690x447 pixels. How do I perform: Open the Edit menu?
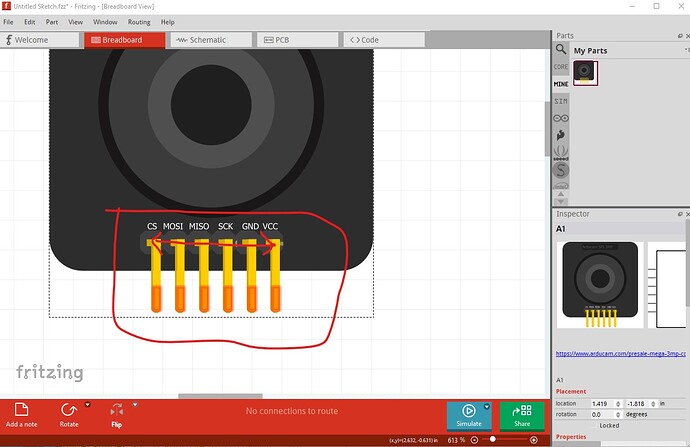coord(29,22)
